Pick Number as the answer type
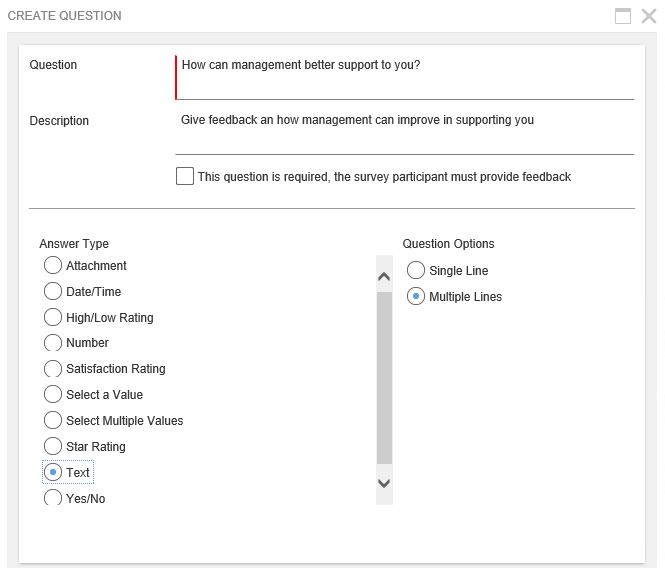 pos(53,343)
